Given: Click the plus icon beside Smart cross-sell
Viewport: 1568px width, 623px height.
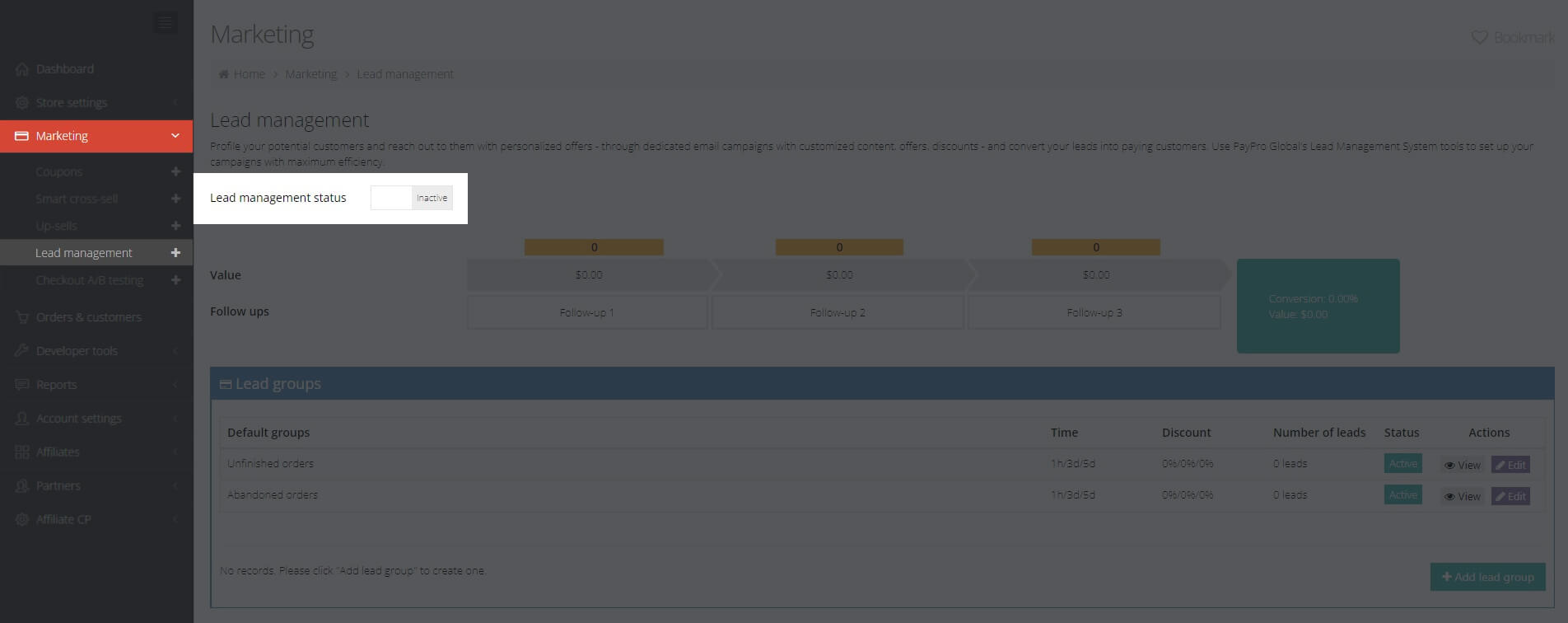Looking at the screenshot, I should coord(175,199).
